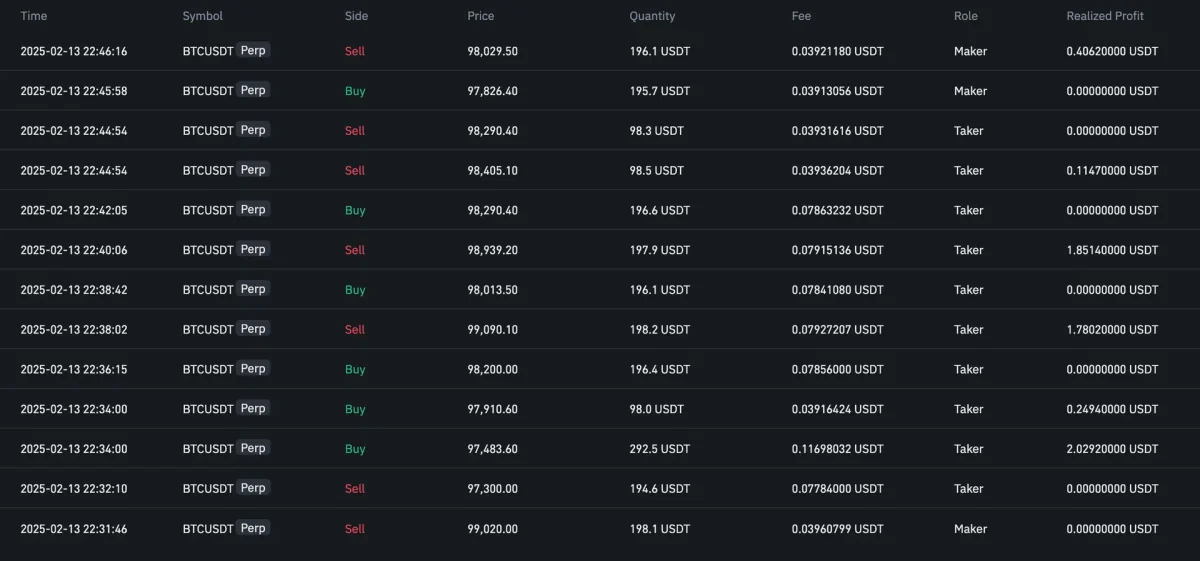Click the Time column header
This screenshot has height=561, width=1200.
point(34,16)
